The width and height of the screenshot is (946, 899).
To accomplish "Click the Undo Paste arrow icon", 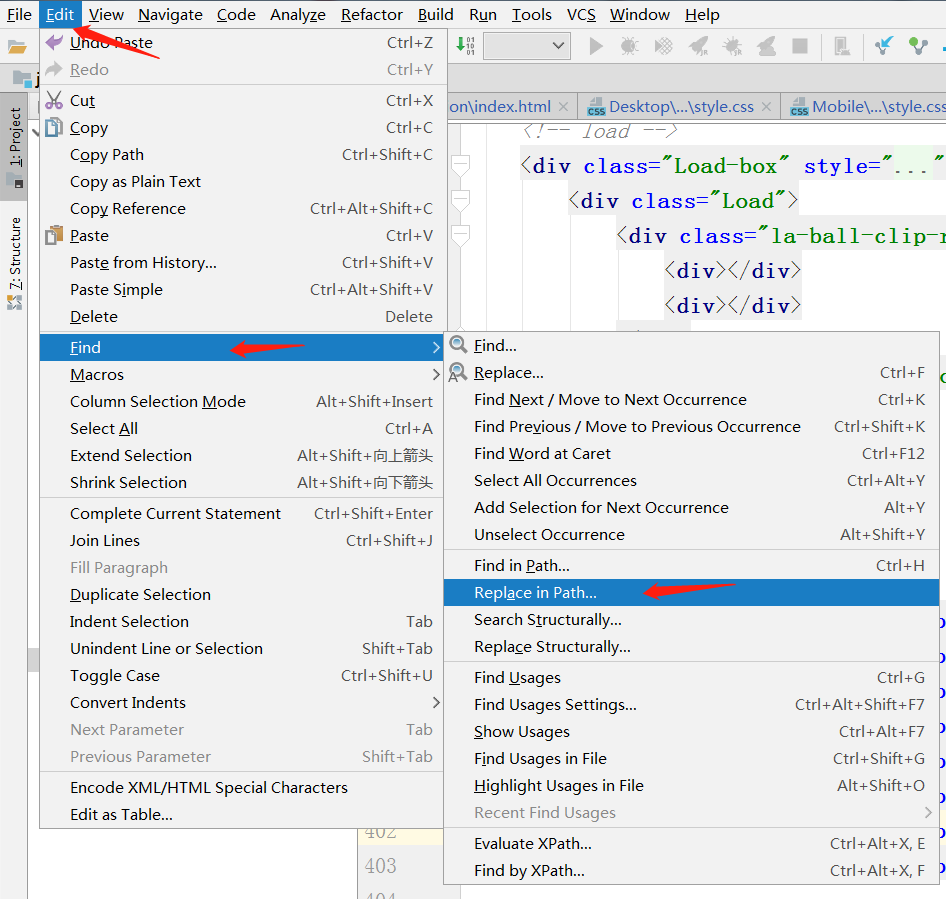I will point(54,42).
